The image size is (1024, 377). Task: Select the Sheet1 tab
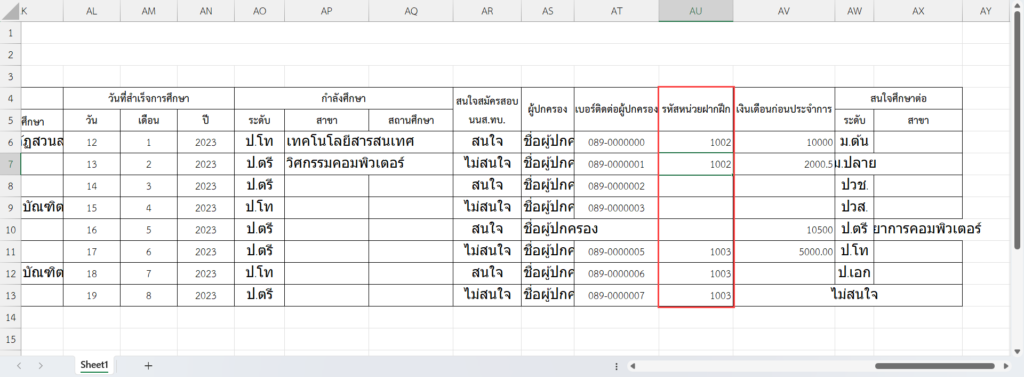94,365
